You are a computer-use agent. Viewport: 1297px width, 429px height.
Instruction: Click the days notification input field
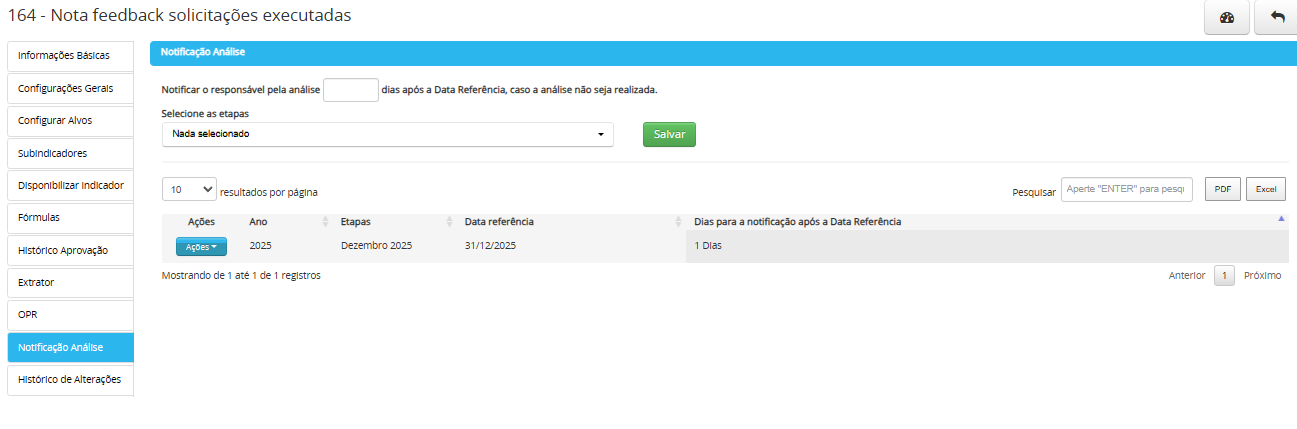tap(351, 90)
